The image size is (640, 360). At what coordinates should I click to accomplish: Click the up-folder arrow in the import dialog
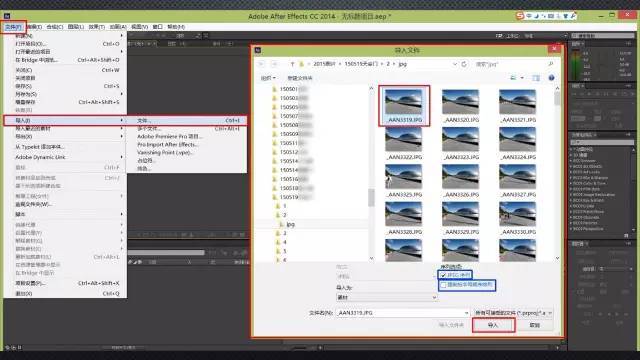pos(292,64)
